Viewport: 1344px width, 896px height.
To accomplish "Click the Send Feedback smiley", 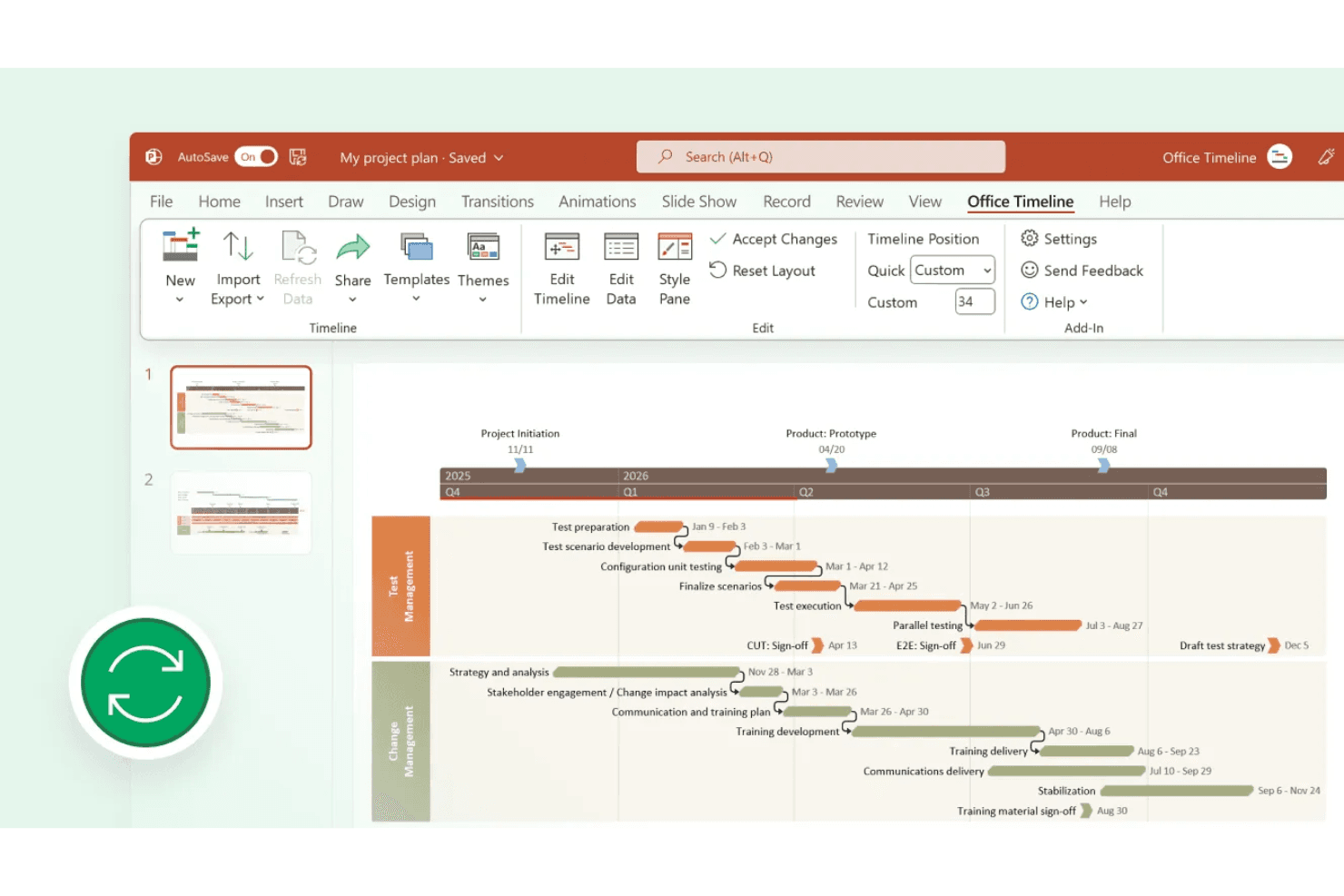I will click(x=1030, y=270).
